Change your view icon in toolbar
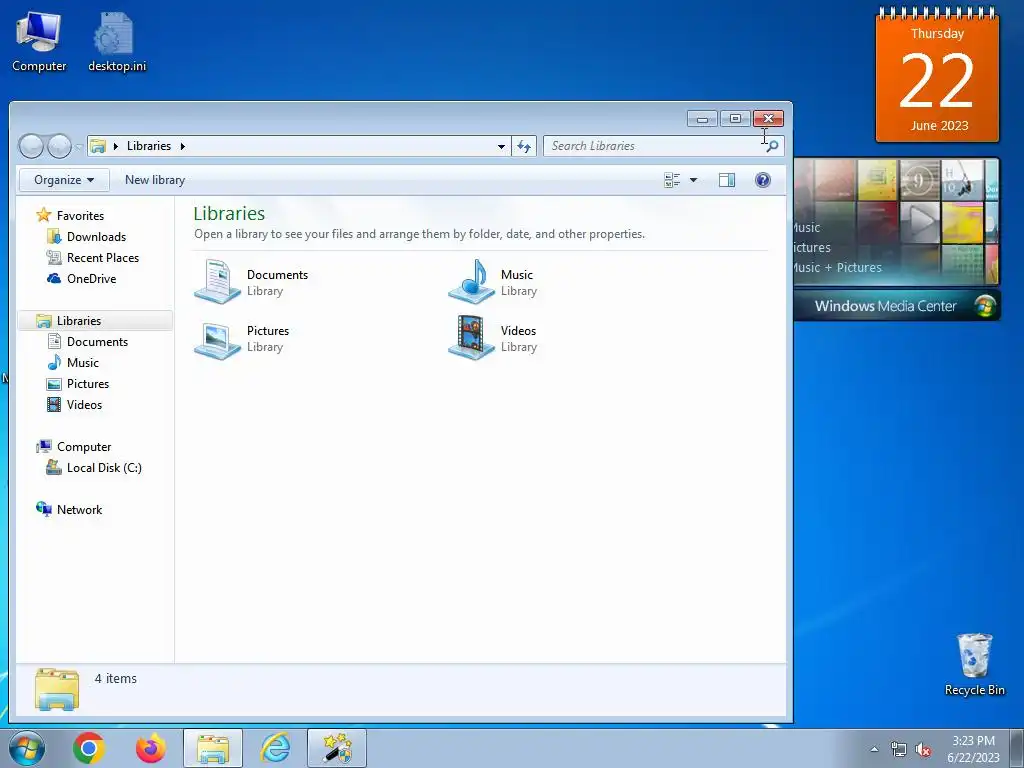Screen dimensions: 1024x768 tap(672, 180)
